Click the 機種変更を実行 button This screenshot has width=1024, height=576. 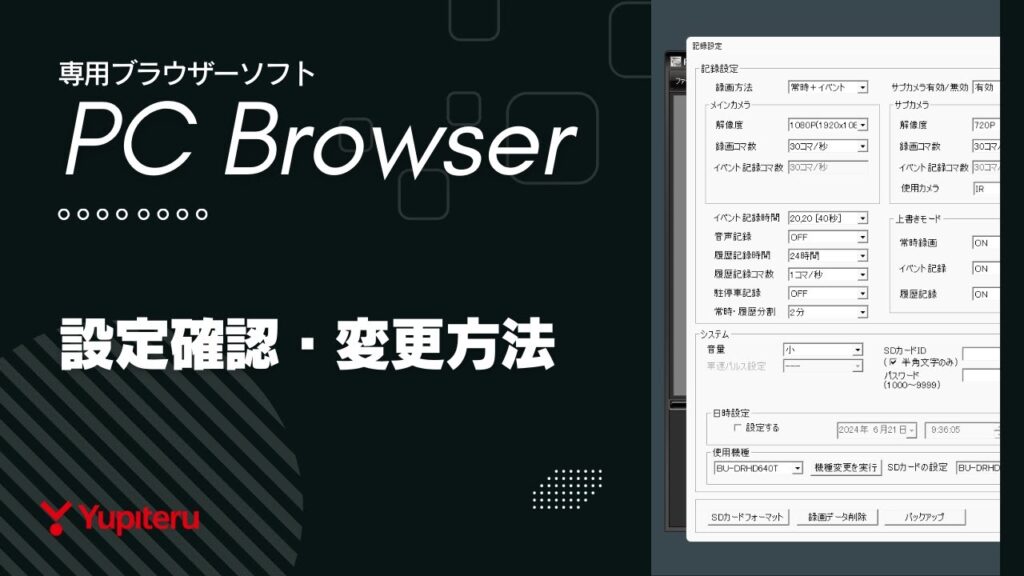click(x=846, y=468)
